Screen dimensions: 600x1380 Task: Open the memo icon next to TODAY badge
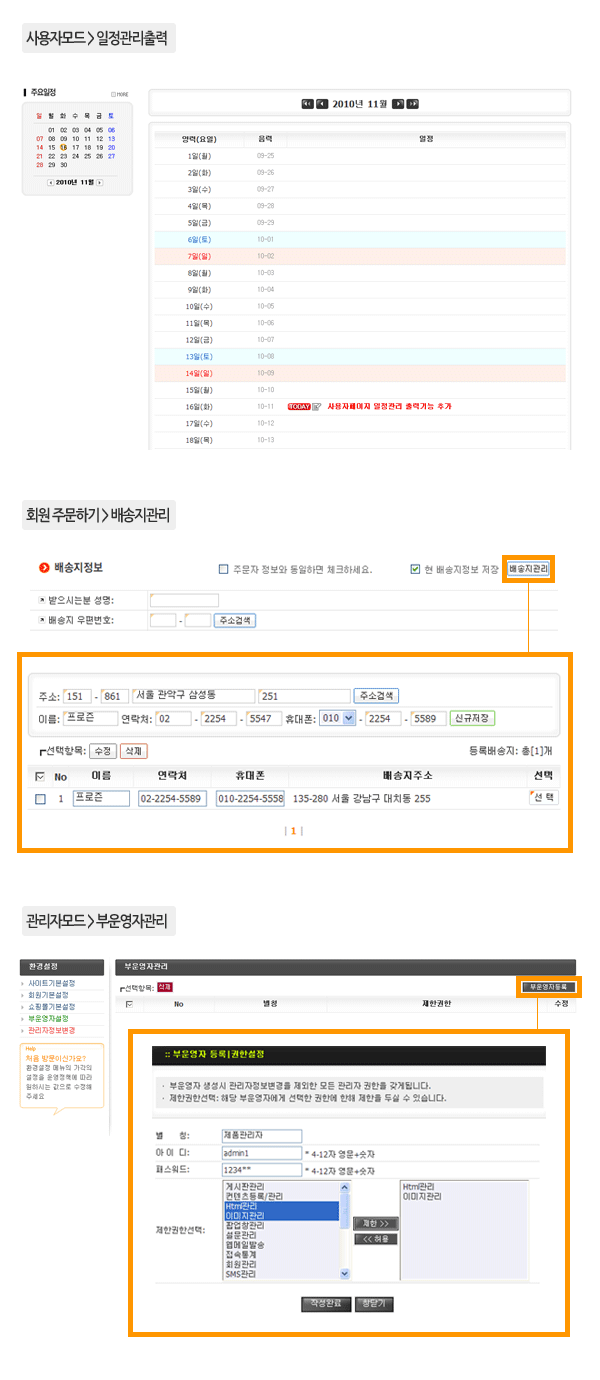pyautogui.click(x=317, y=407)
